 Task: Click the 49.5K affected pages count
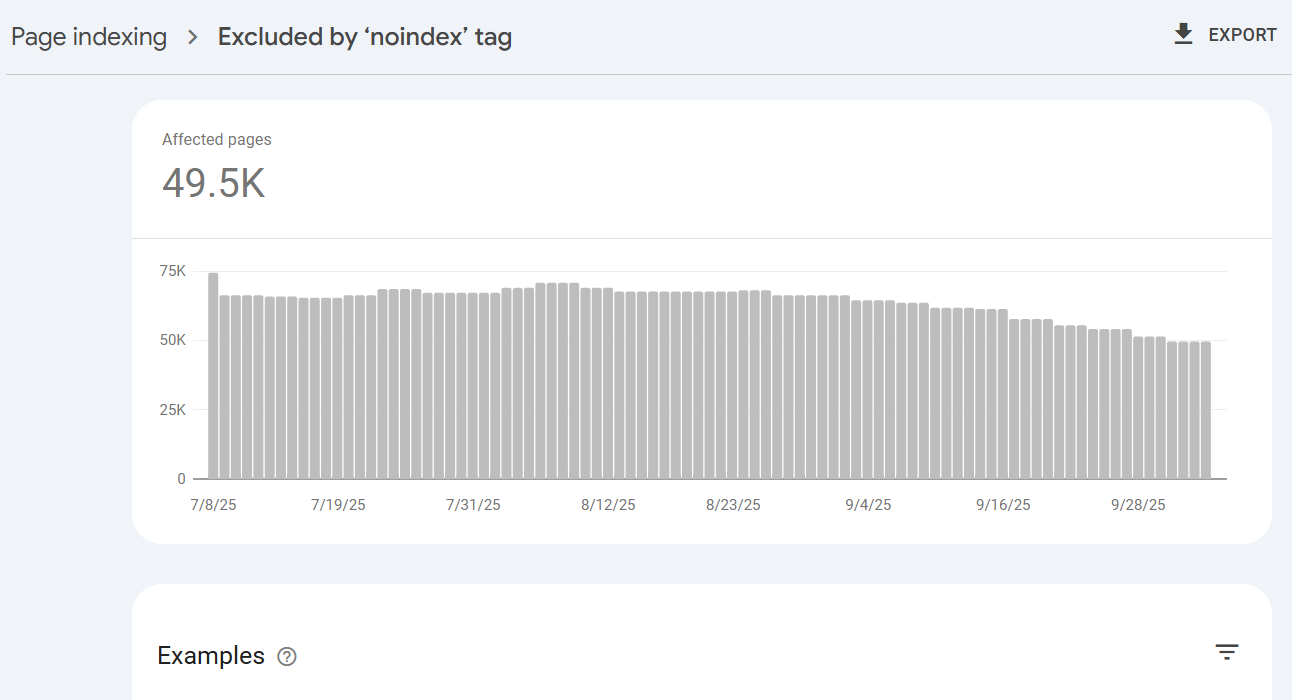pyautogui.click(x=214, y=183)
